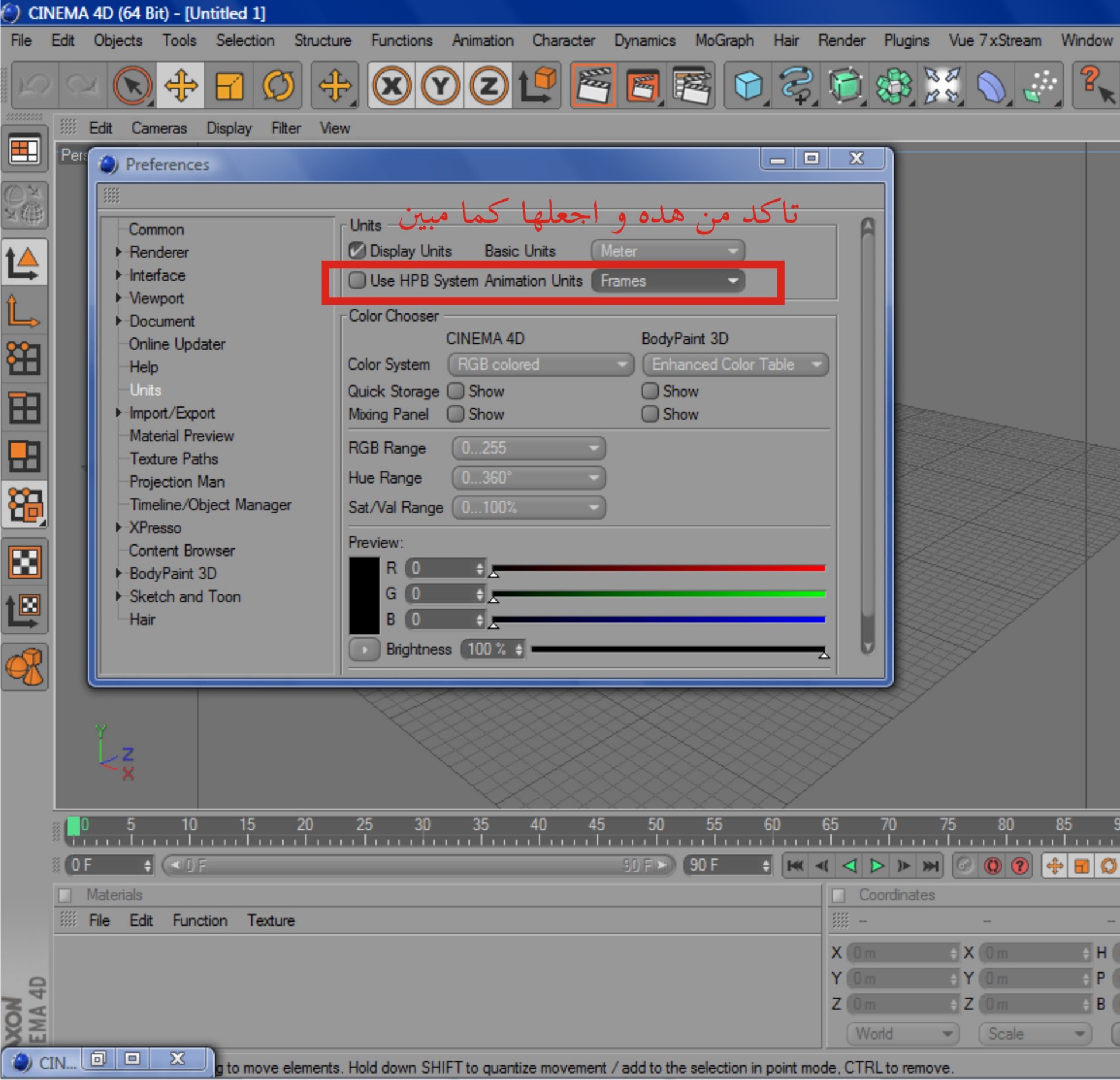Uncheck the Display Units checkbox

pos(357,251)
